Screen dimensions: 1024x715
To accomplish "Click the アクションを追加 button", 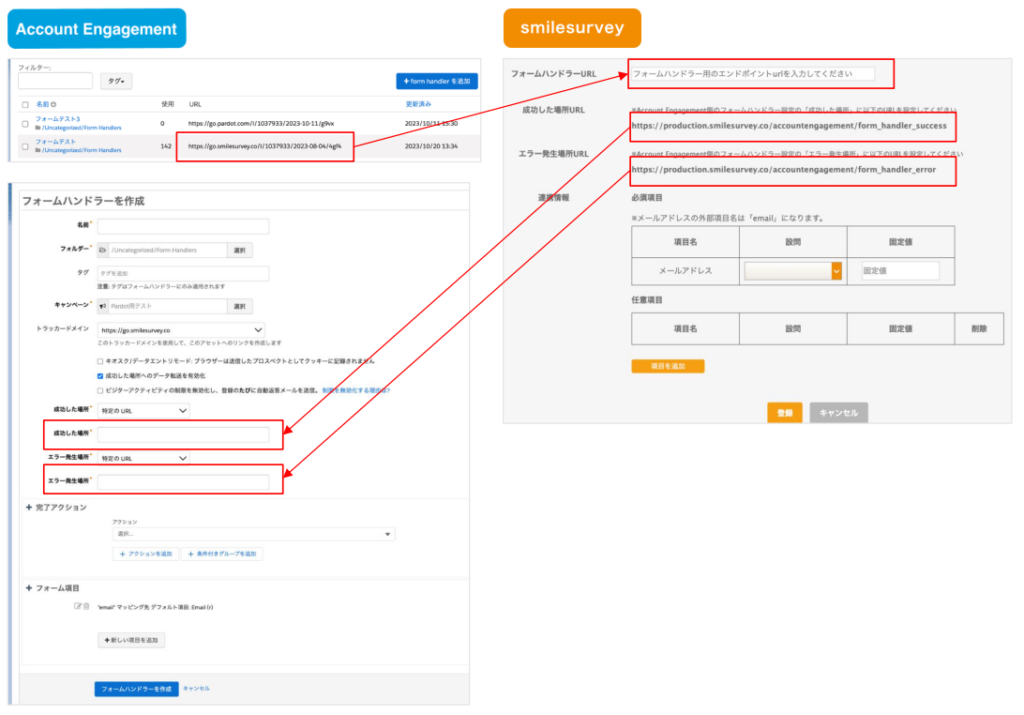I will tap(146, 554).
